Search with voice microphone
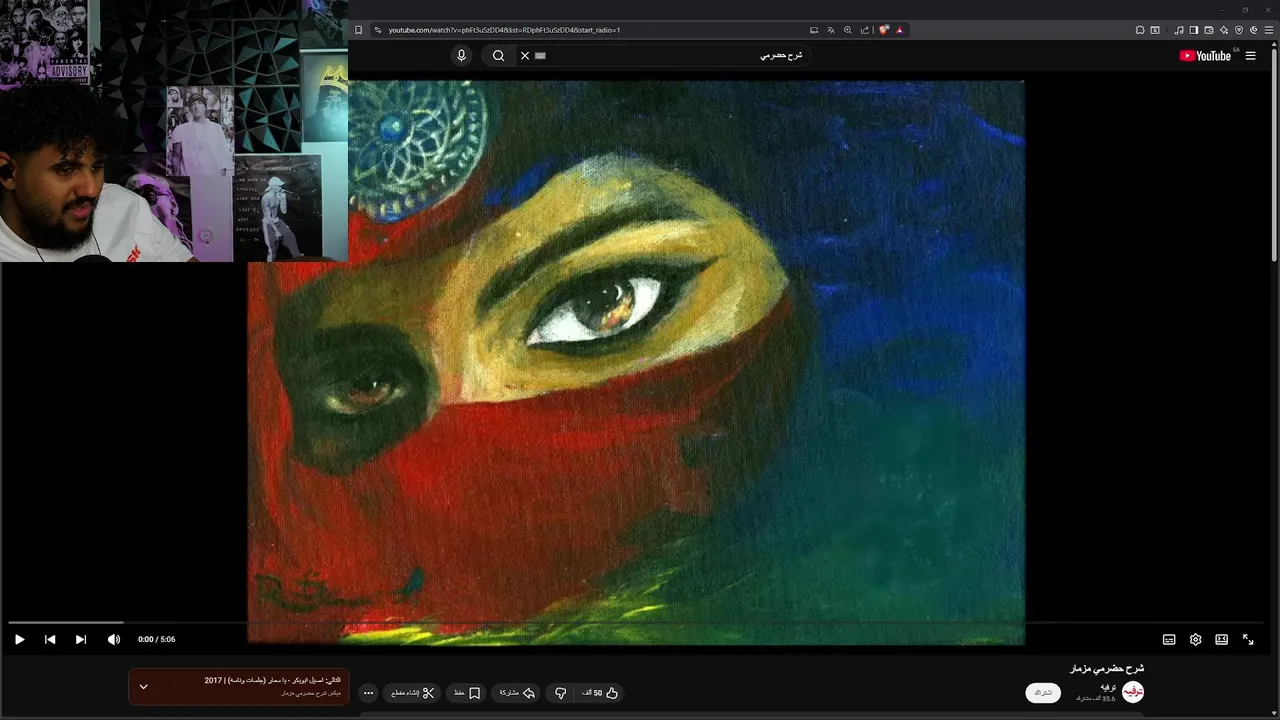Viewport: 1280px width, 720px height. [x=461, y=56]
